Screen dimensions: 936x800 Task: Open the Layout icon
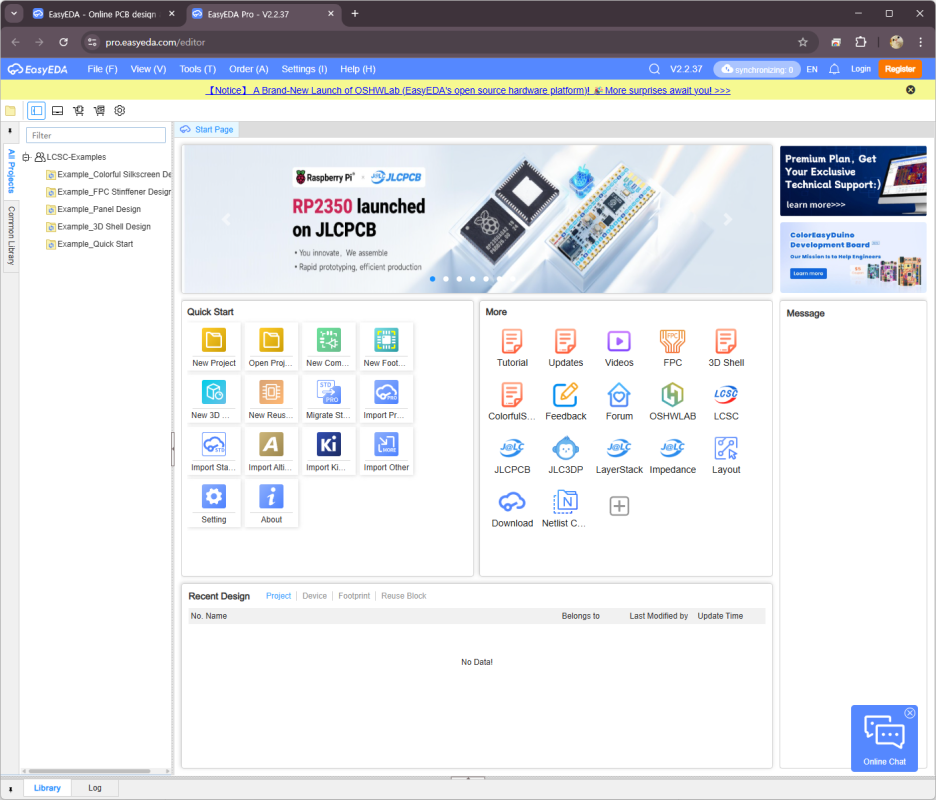point(726,449)
